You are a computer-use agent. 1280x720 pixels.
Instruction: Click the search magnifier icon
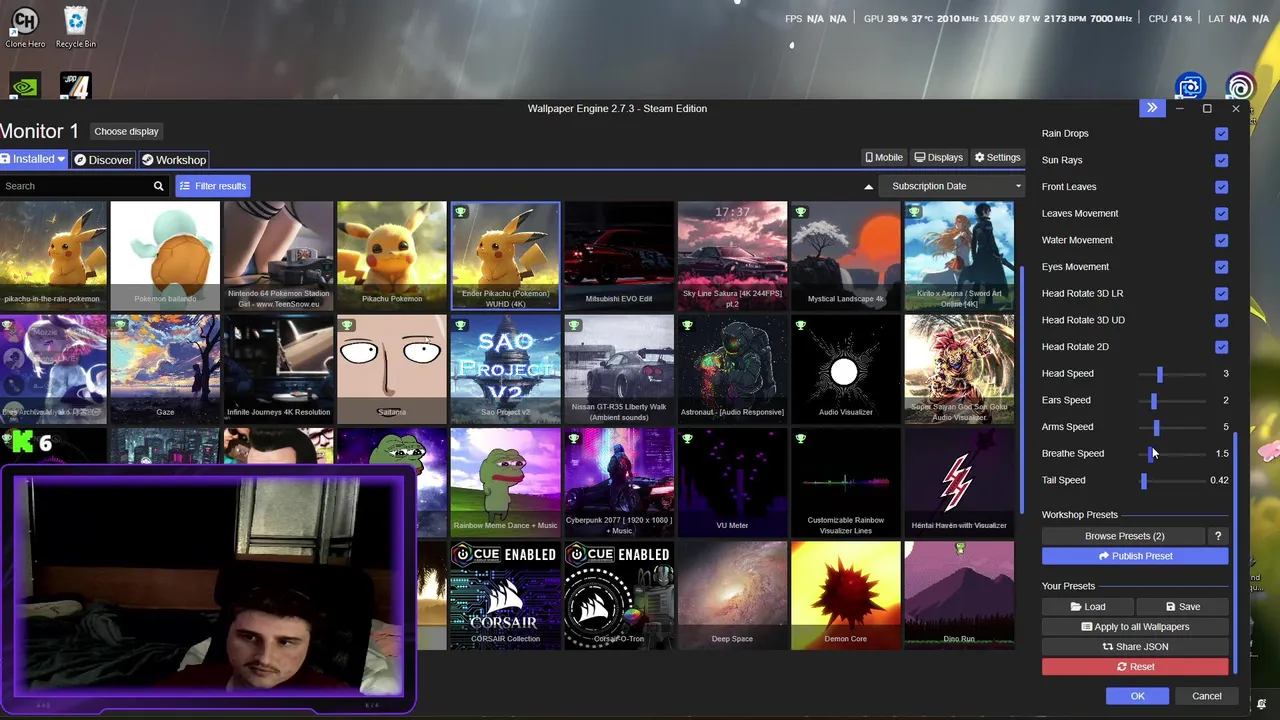tap(158, 186)
